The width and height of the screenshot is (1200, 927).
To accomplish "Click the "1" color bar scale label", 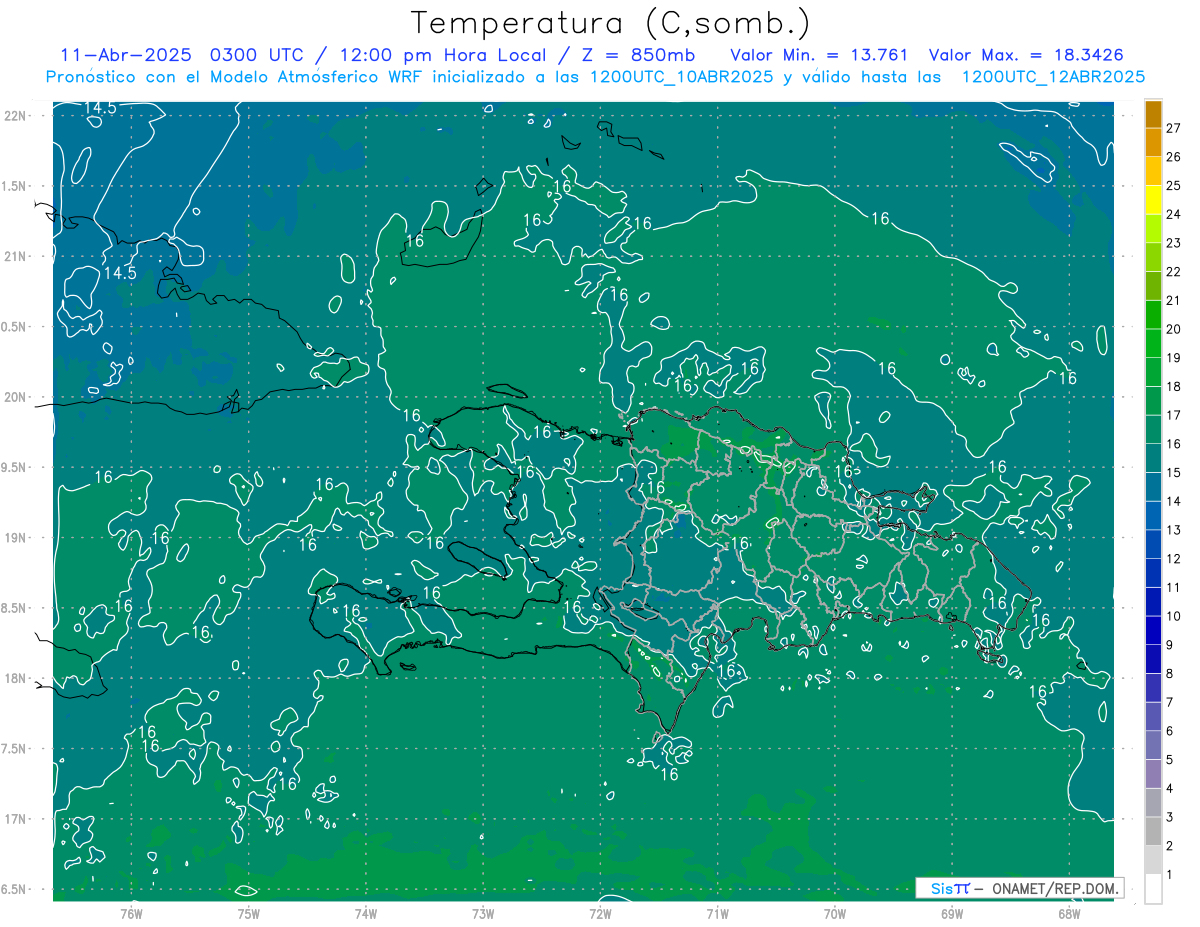I will tap(1170, 875).
